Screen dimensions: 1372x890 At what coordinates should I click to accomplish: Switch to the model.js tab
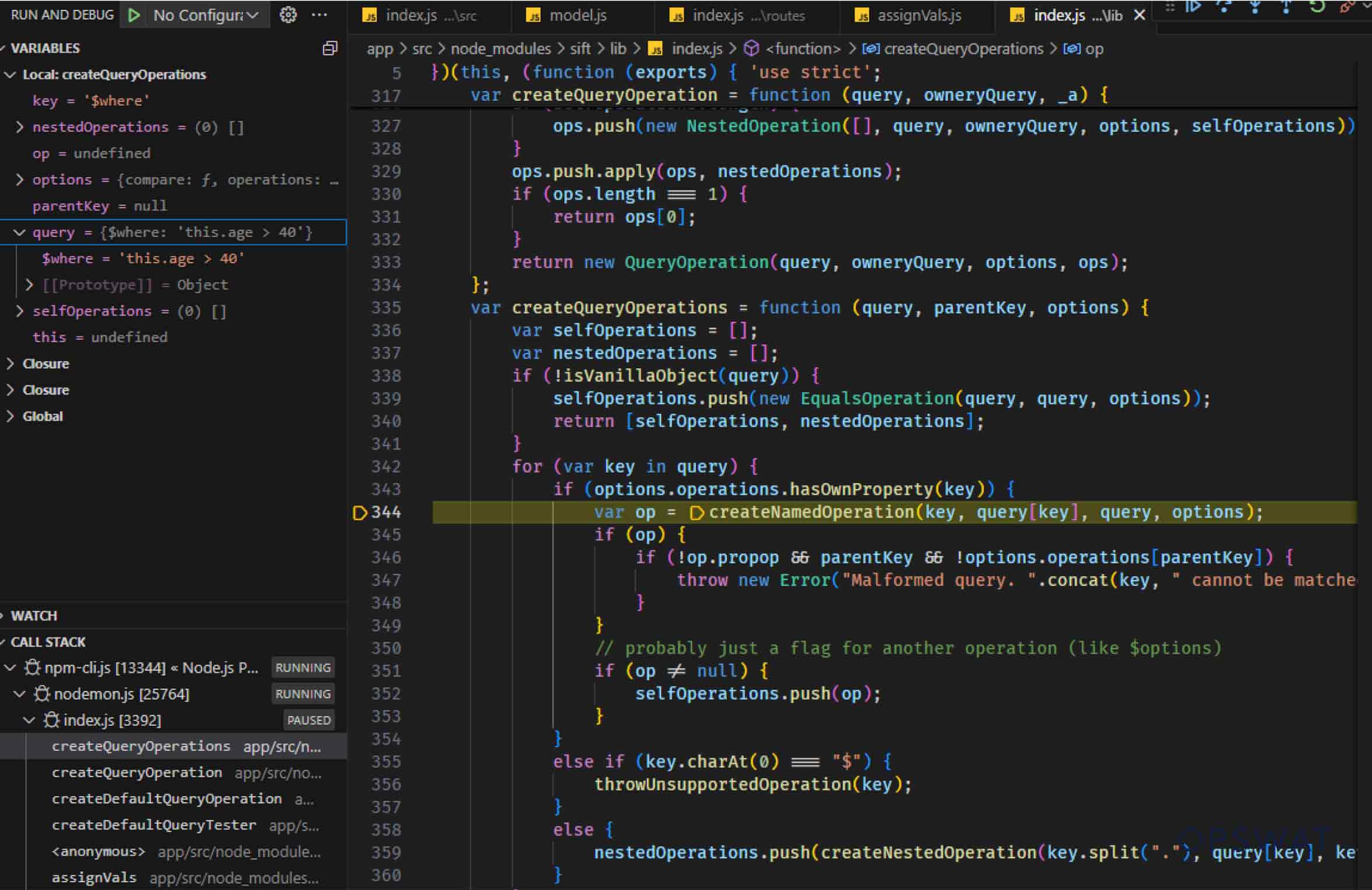click(577, 16)
